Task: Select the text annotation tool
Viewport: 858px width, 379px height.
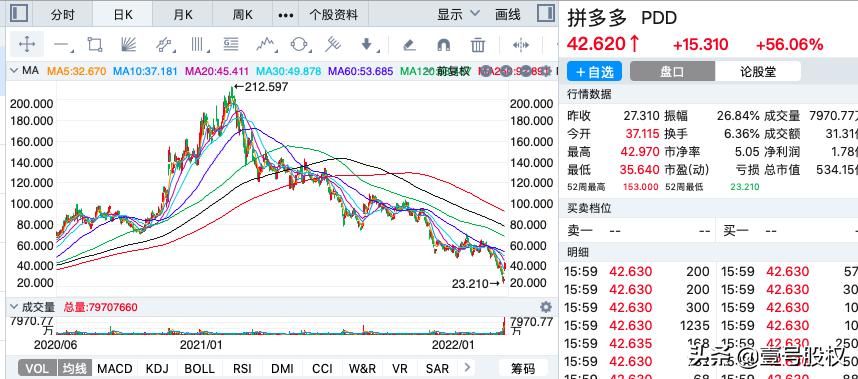Action: pyautogui.click(x=231, y=44)
